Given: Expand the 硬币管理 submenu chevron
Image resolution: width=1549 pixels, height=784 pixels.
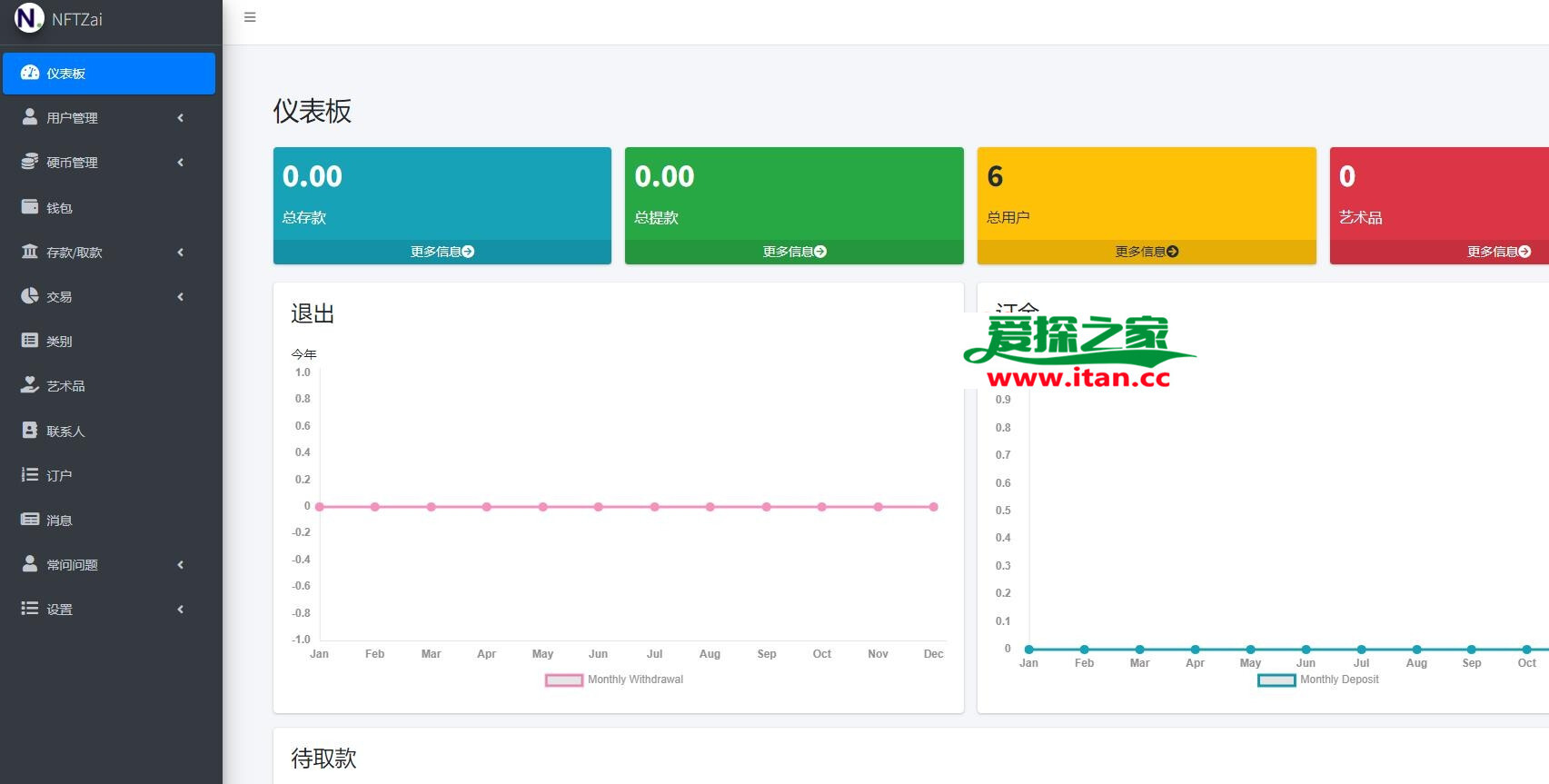Looking at the screenshot, I should point(181,163).
